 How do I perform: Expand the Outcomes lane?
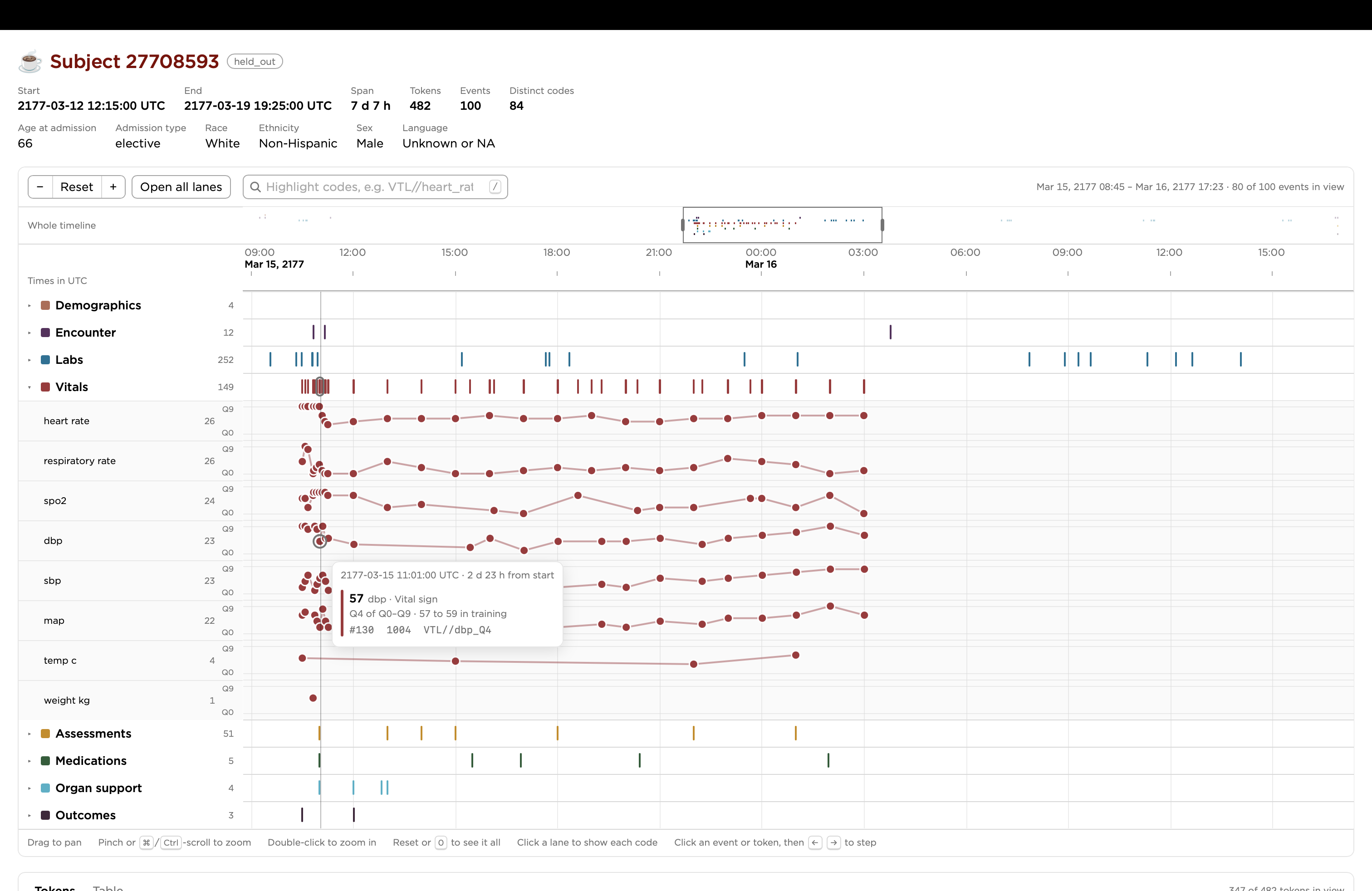[x=29, y=815]
